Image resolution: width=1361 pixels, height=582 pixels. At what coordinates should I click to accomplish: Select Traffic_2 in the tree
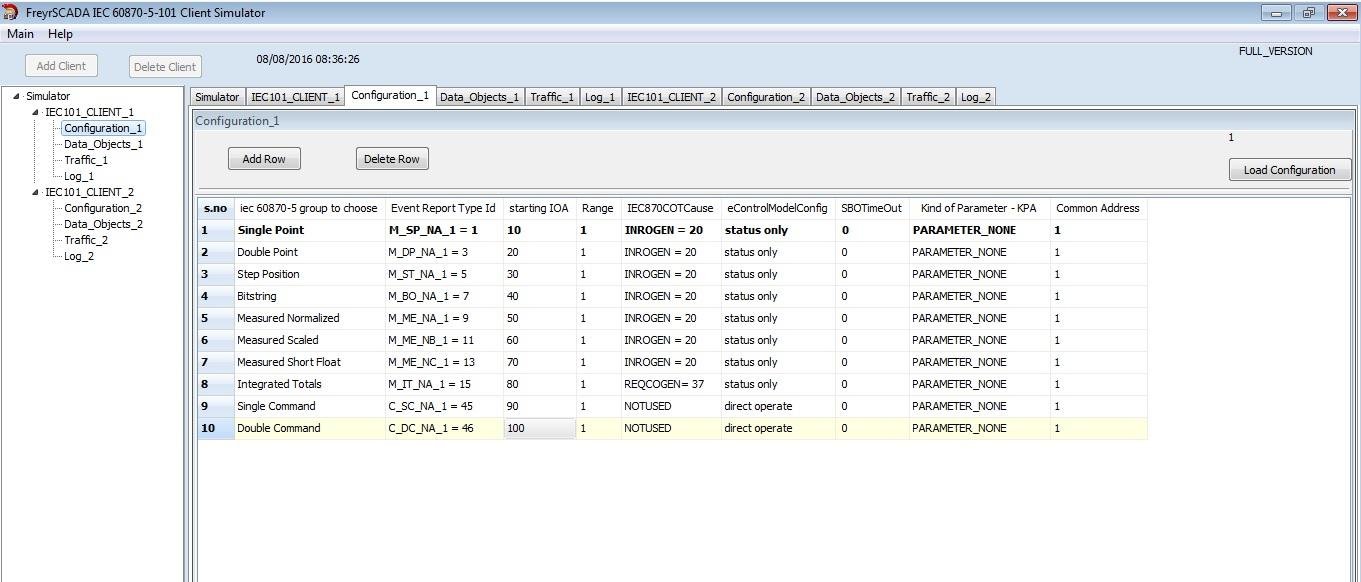[86, 240]
